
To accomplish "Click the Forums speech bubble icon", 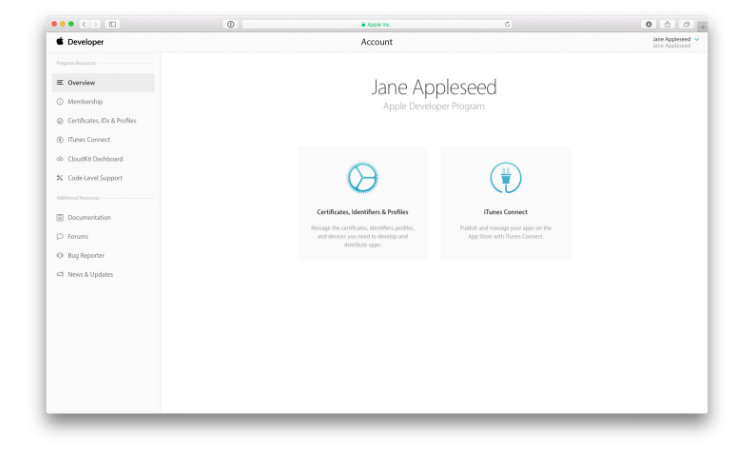I will point(60,236).
